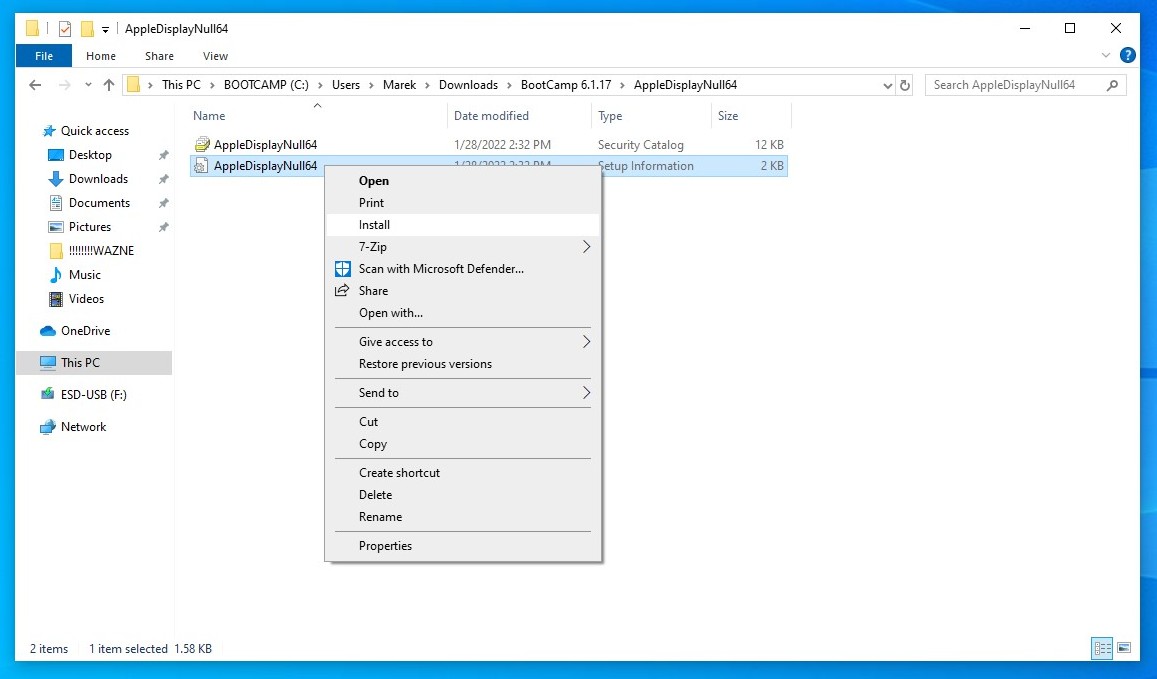Switch to Details view layout icon

click(x=1102, y=649)
